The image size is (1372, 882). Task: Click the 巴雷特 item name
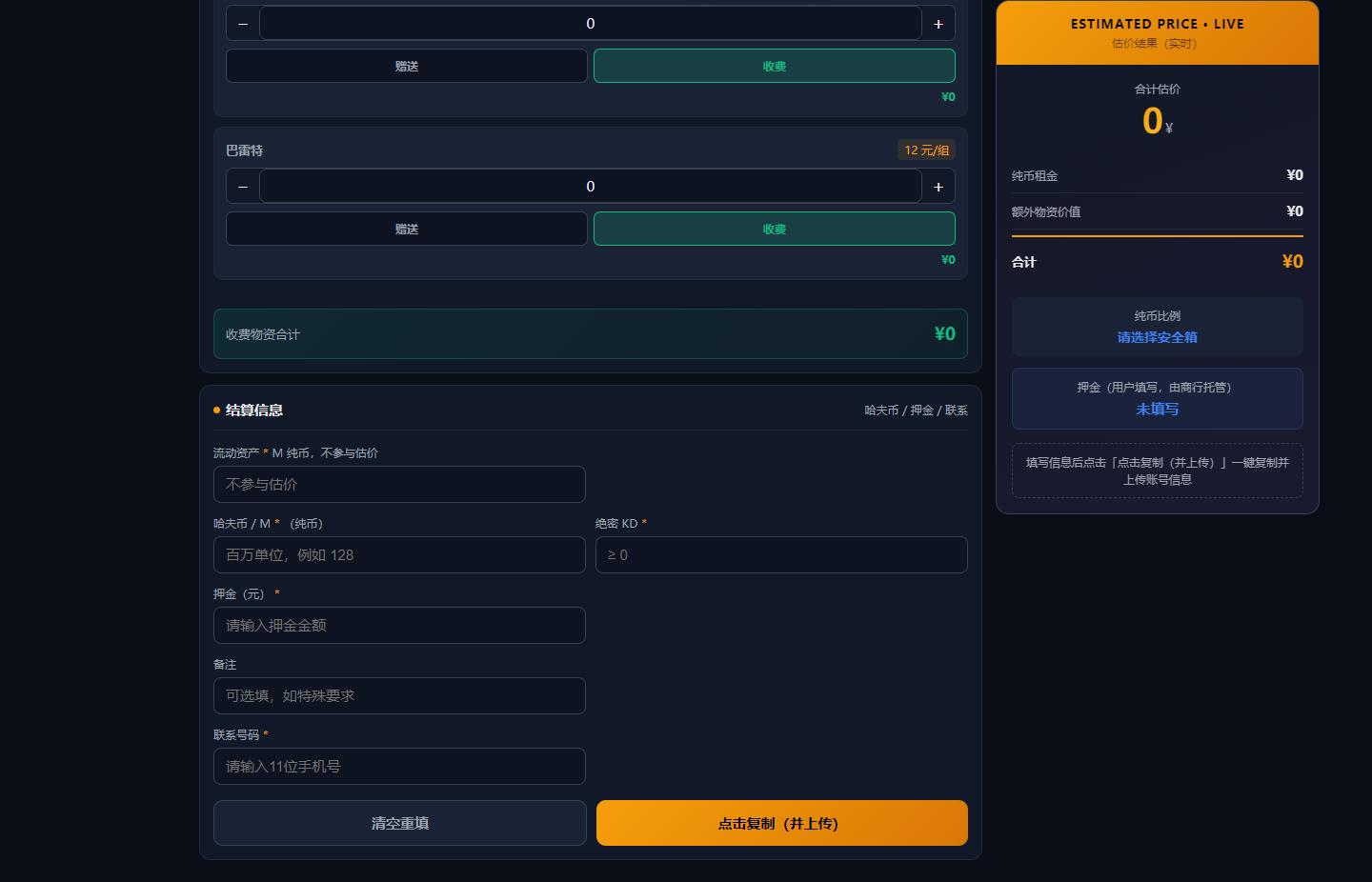pyautogui.click(x=245, y=150)
